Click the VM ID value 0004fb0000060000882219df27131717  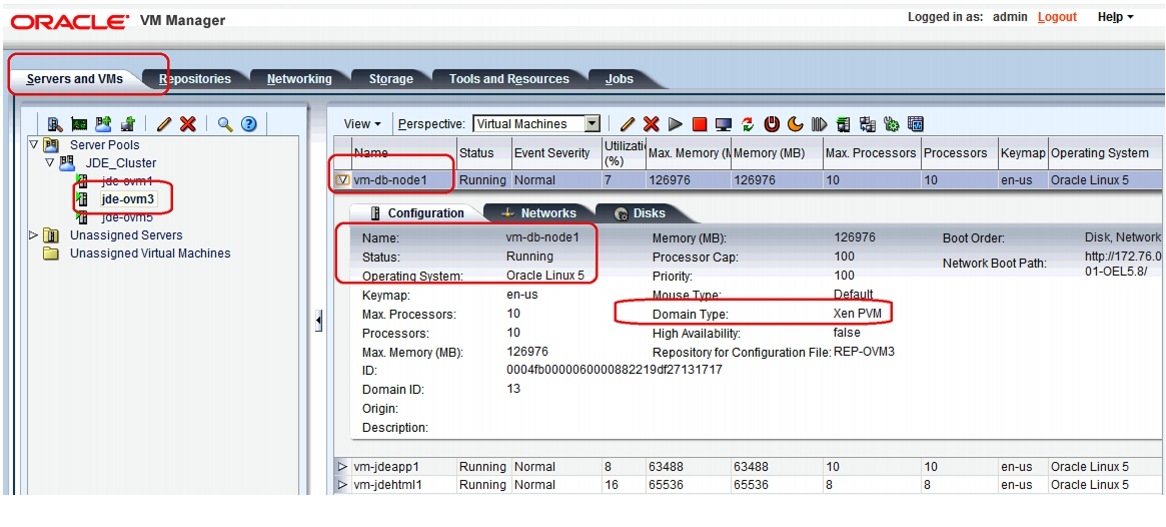tap(614, 369)
